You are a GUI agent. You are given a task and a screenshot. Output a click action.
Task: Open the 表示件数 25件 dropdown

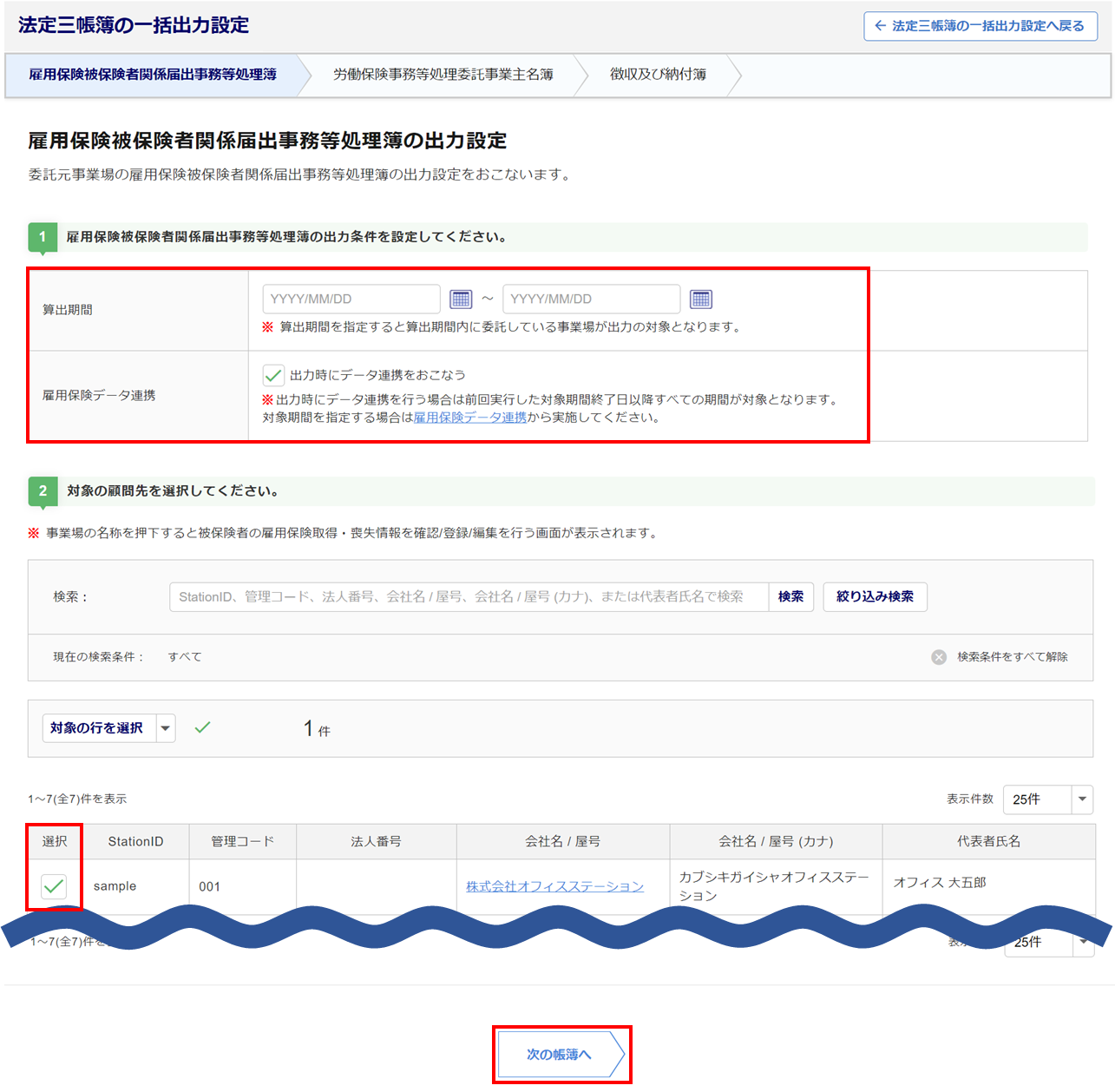(x=1048, y=799)
